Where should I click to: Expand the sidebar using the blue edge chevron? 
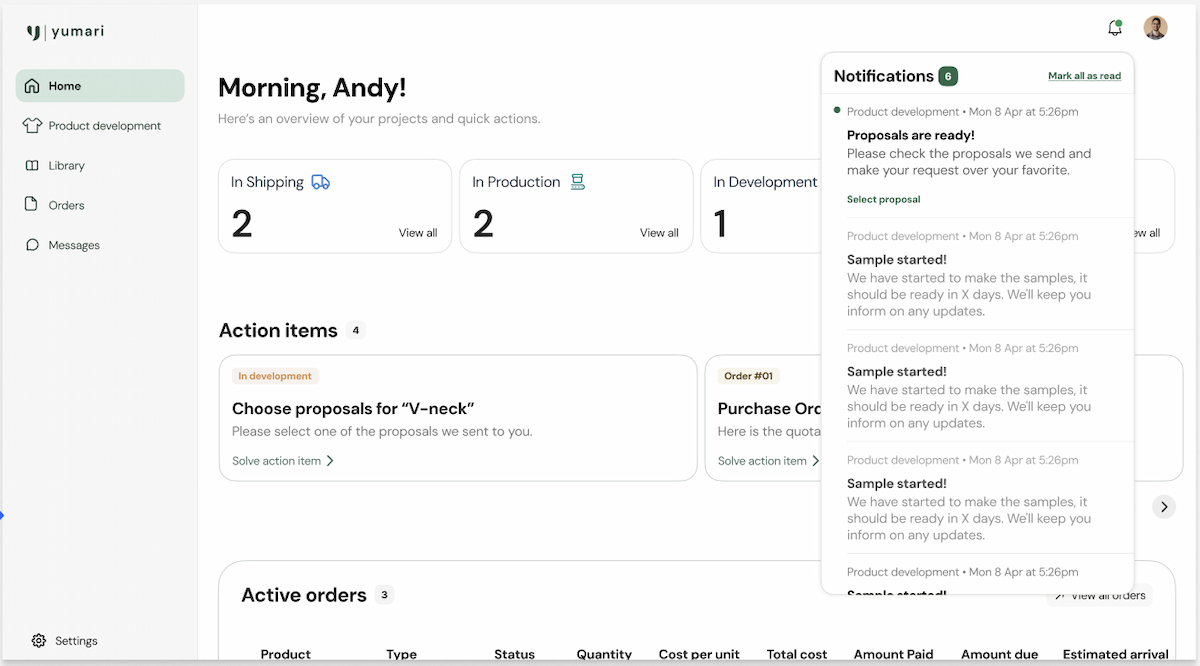[3, 515]
